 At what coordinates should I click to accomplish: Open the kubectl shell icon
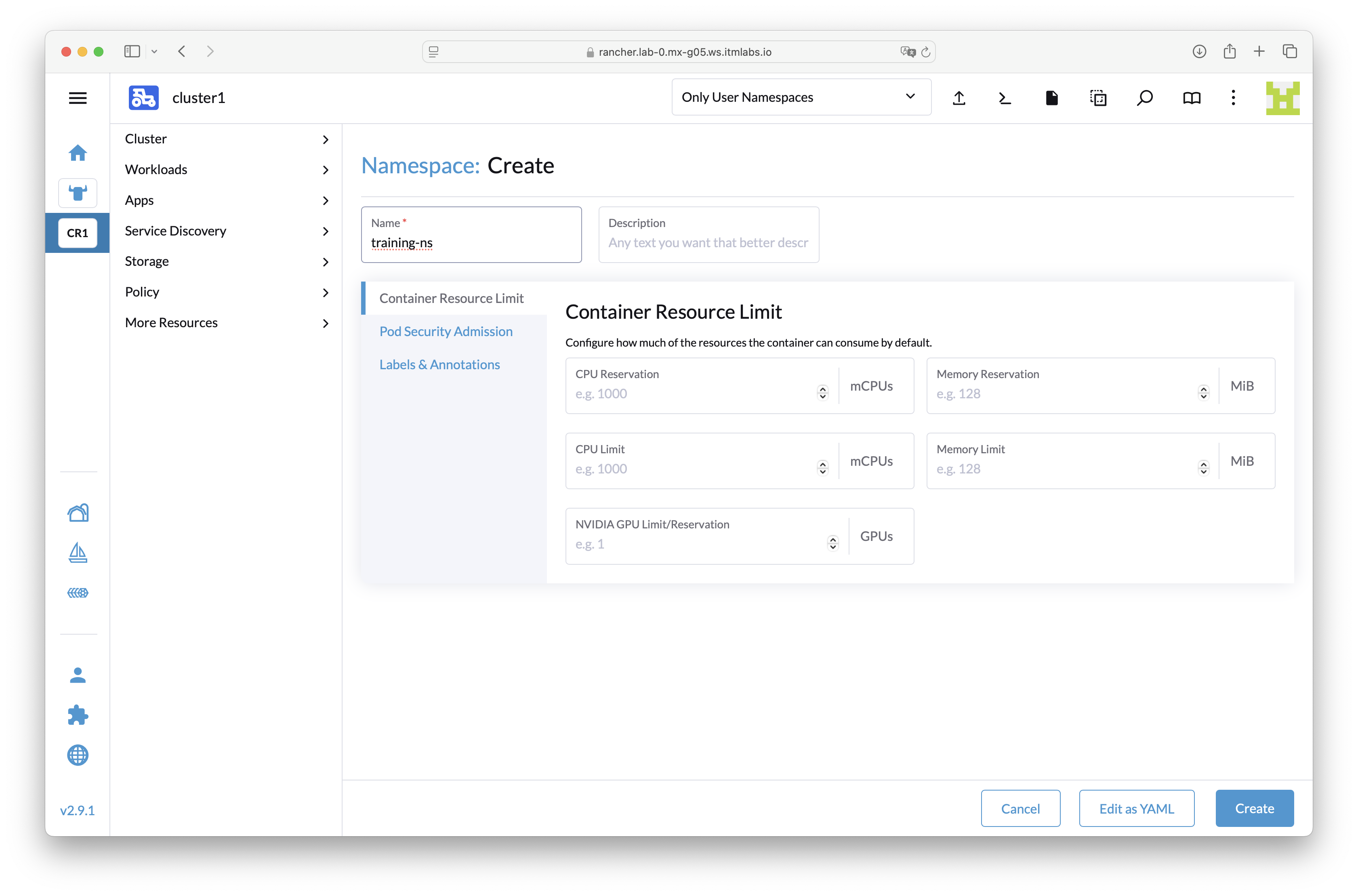pos(1005,98)
